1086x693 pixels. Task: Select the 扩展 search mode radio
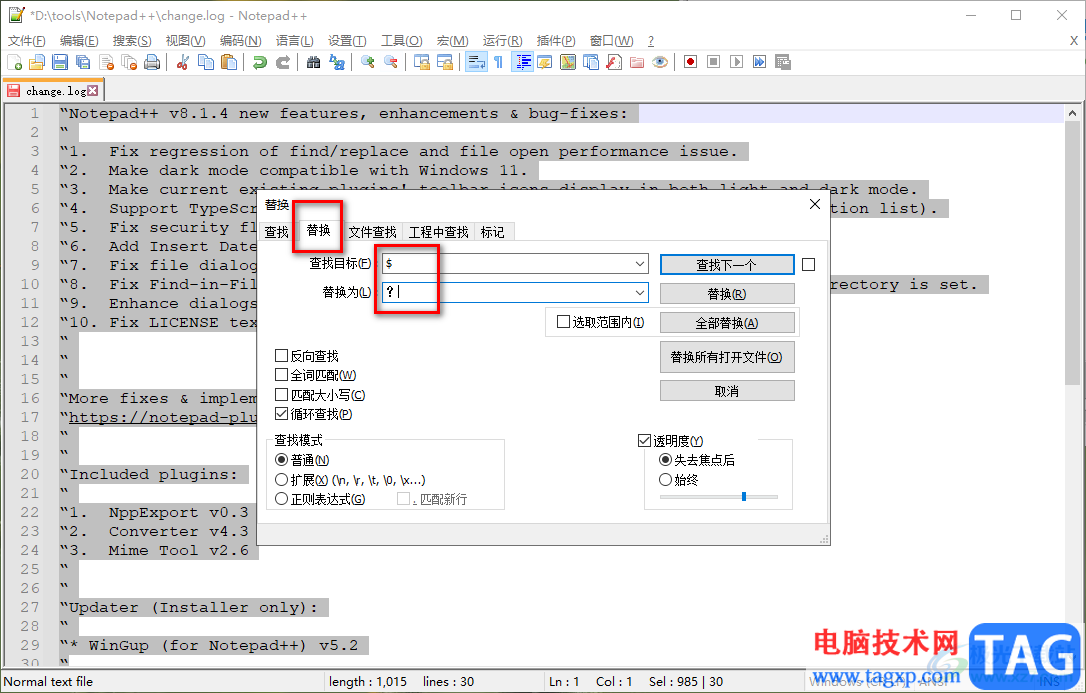[281, 479]
